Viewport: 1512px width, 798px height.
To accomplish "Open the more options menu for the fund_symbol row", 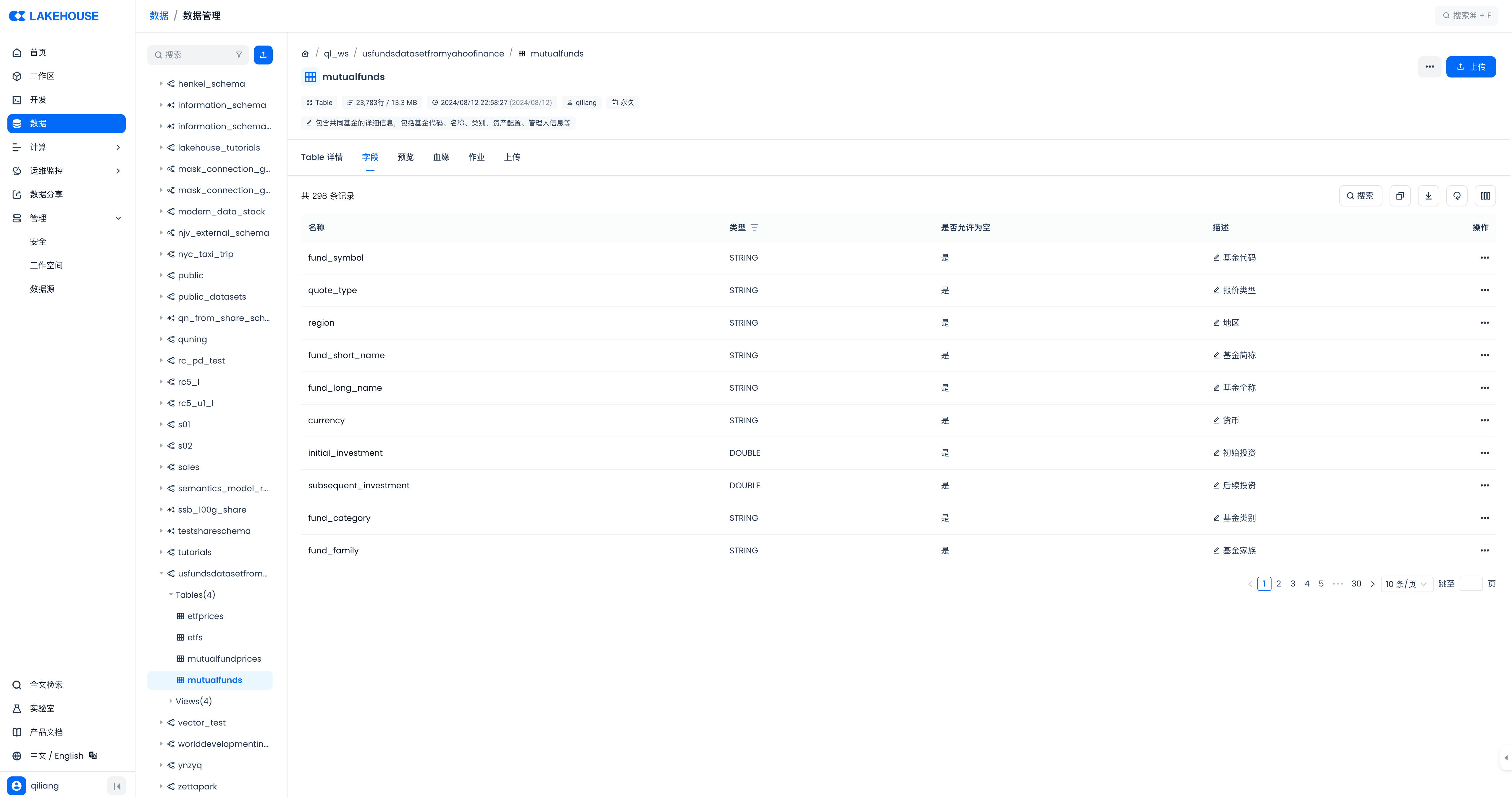I will coord(1484,258).
